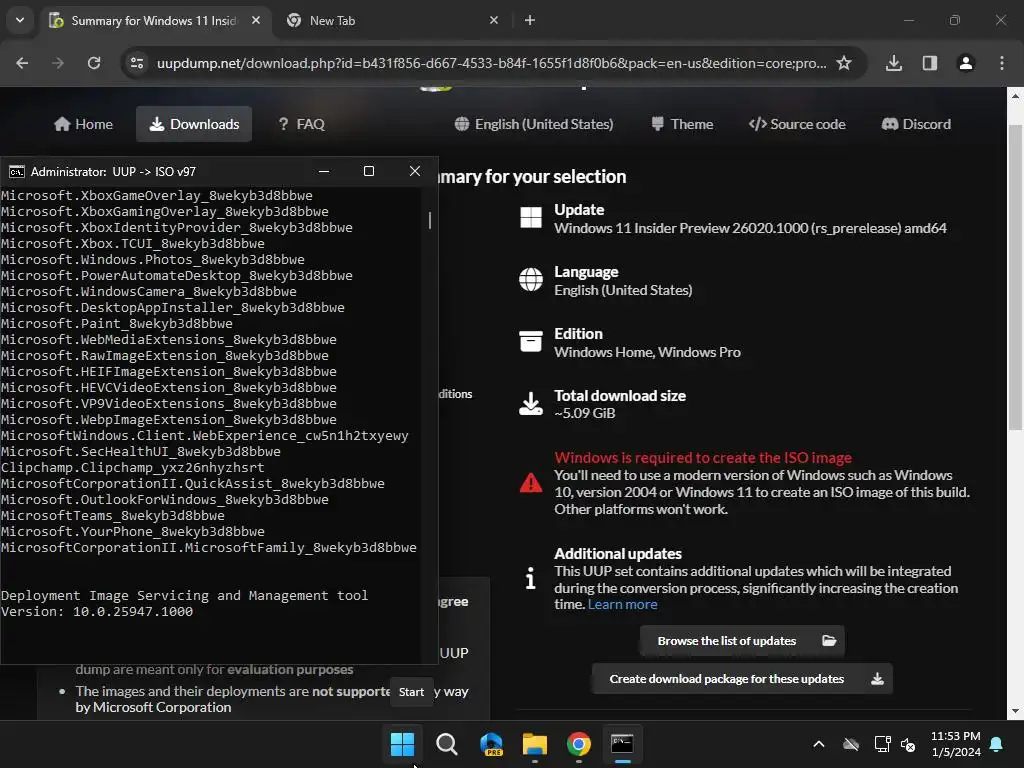
Task: Click the Clipchamp.Clipchamp_yxz26nhyzhsrt console line
Action: pos(133,468)
